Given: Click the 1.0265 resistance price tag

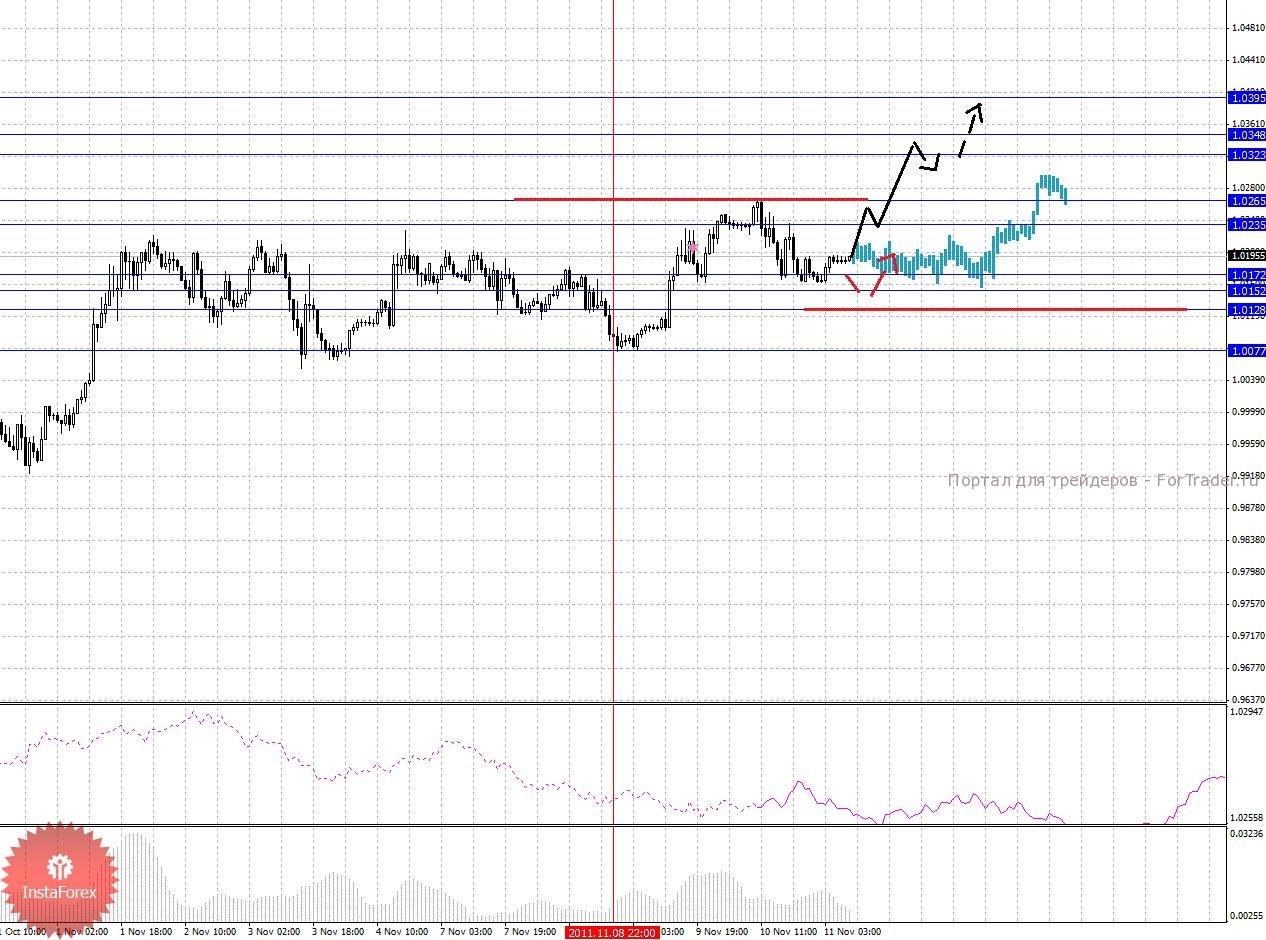Looking at the screenshot, I should 1247,201.
